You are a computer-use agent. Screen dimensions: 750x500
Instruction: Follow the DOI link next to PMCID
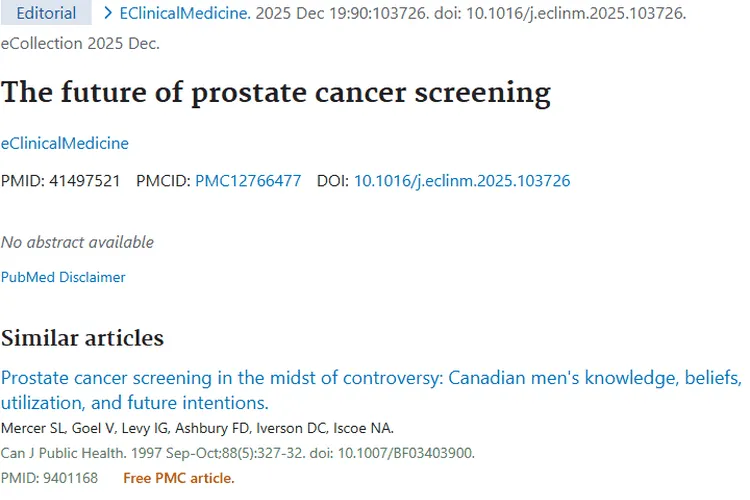pyautogui.click(x=461, y=181)
